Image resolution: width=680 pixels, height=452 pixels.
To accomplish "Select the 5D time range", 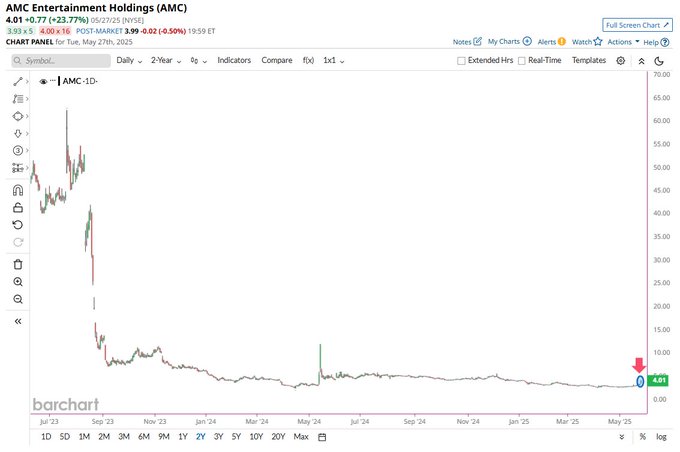I will 65,437.
